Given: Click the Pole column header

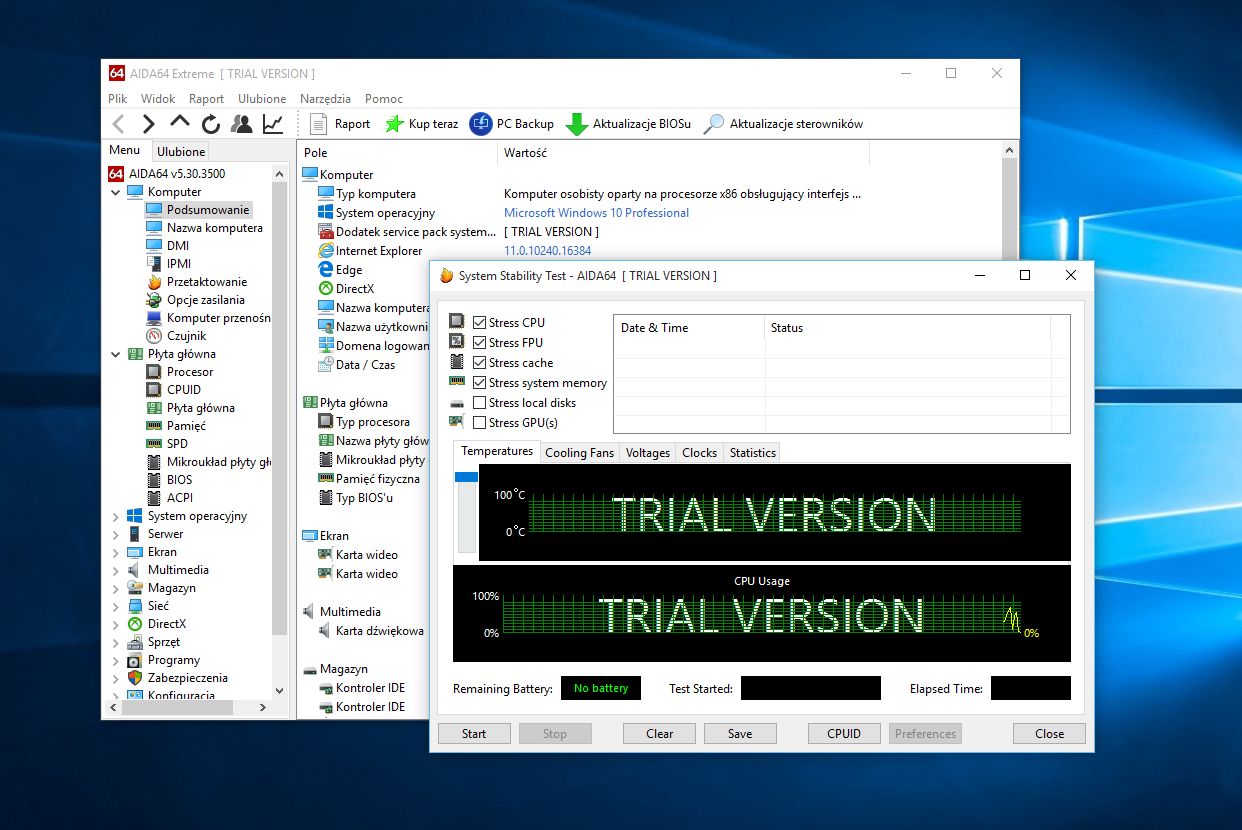Looking at the screenshot, I should pyautogui.click(x=397, y=153).
